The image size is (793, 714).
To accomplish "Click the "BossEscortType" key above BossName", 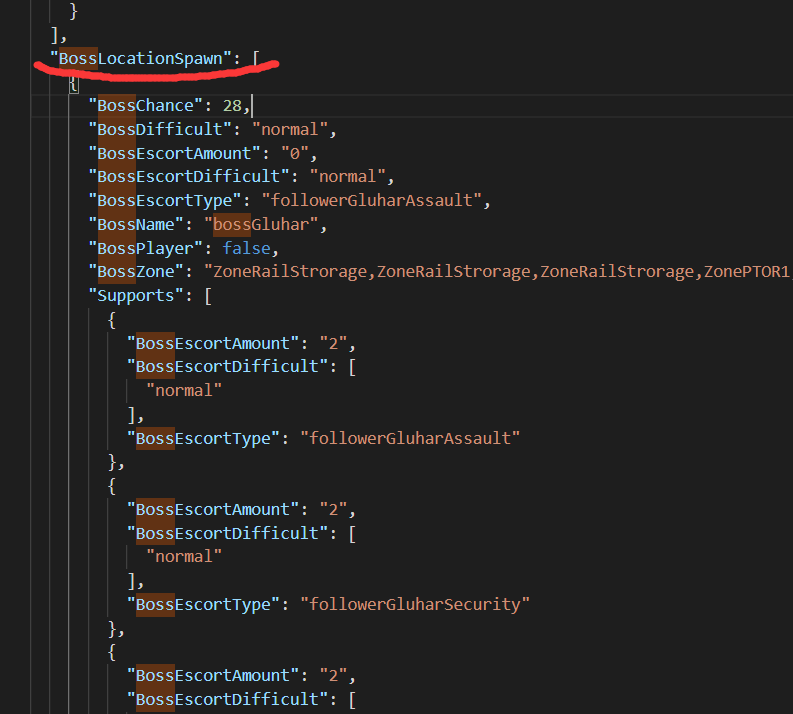I will coord(165,200).
